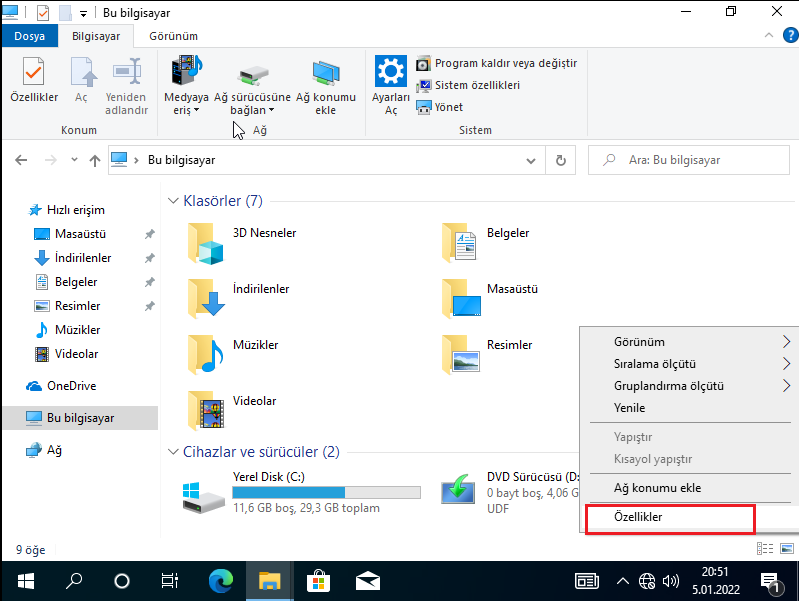Collapse the ribbon with the chevron

coord(768,35)
